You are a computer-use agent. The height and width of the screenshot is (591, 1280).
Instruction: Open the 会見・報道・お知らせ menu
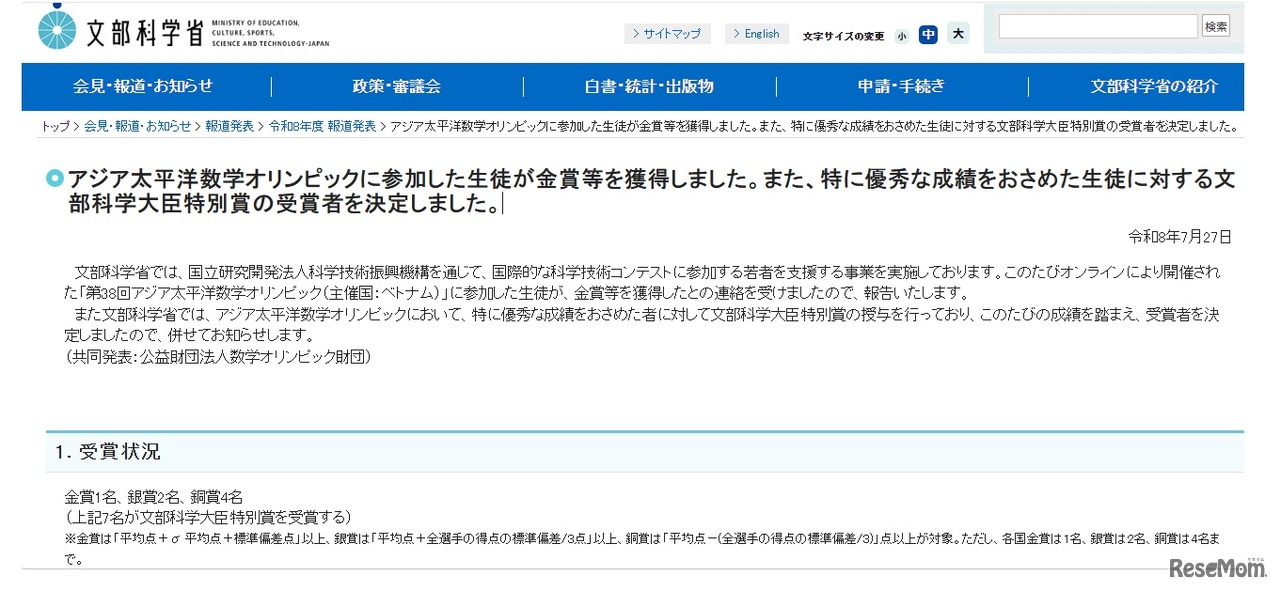143,86
